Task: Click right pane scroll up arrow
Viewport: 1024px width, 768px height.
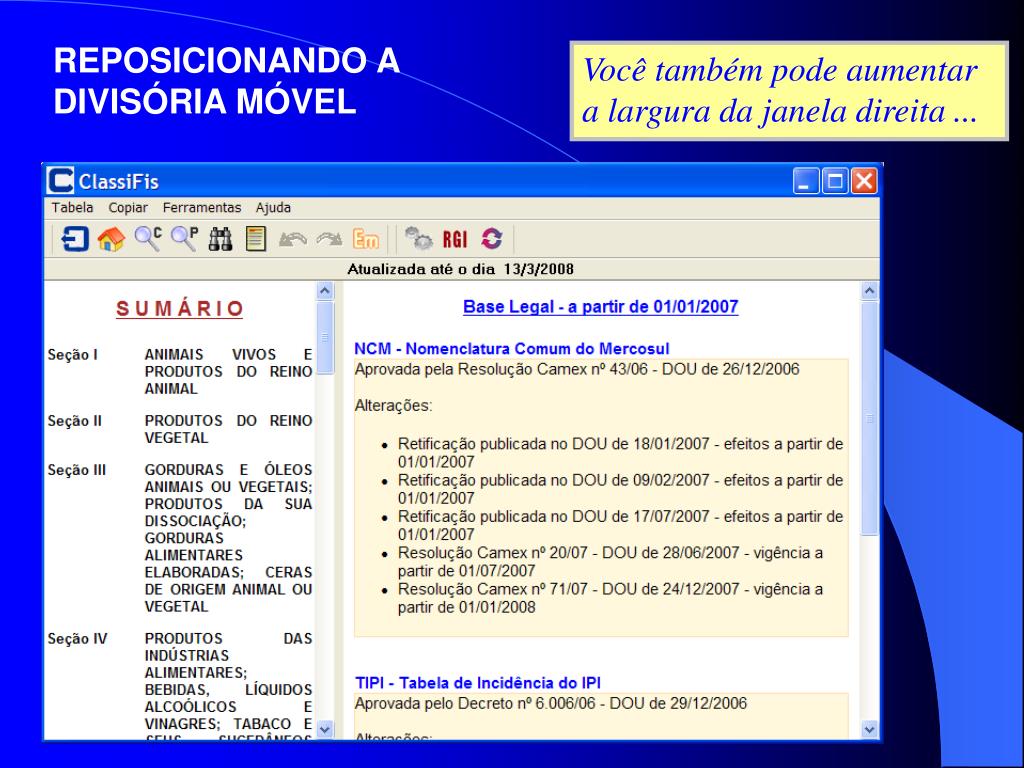Action: click(x=869, y=291)
